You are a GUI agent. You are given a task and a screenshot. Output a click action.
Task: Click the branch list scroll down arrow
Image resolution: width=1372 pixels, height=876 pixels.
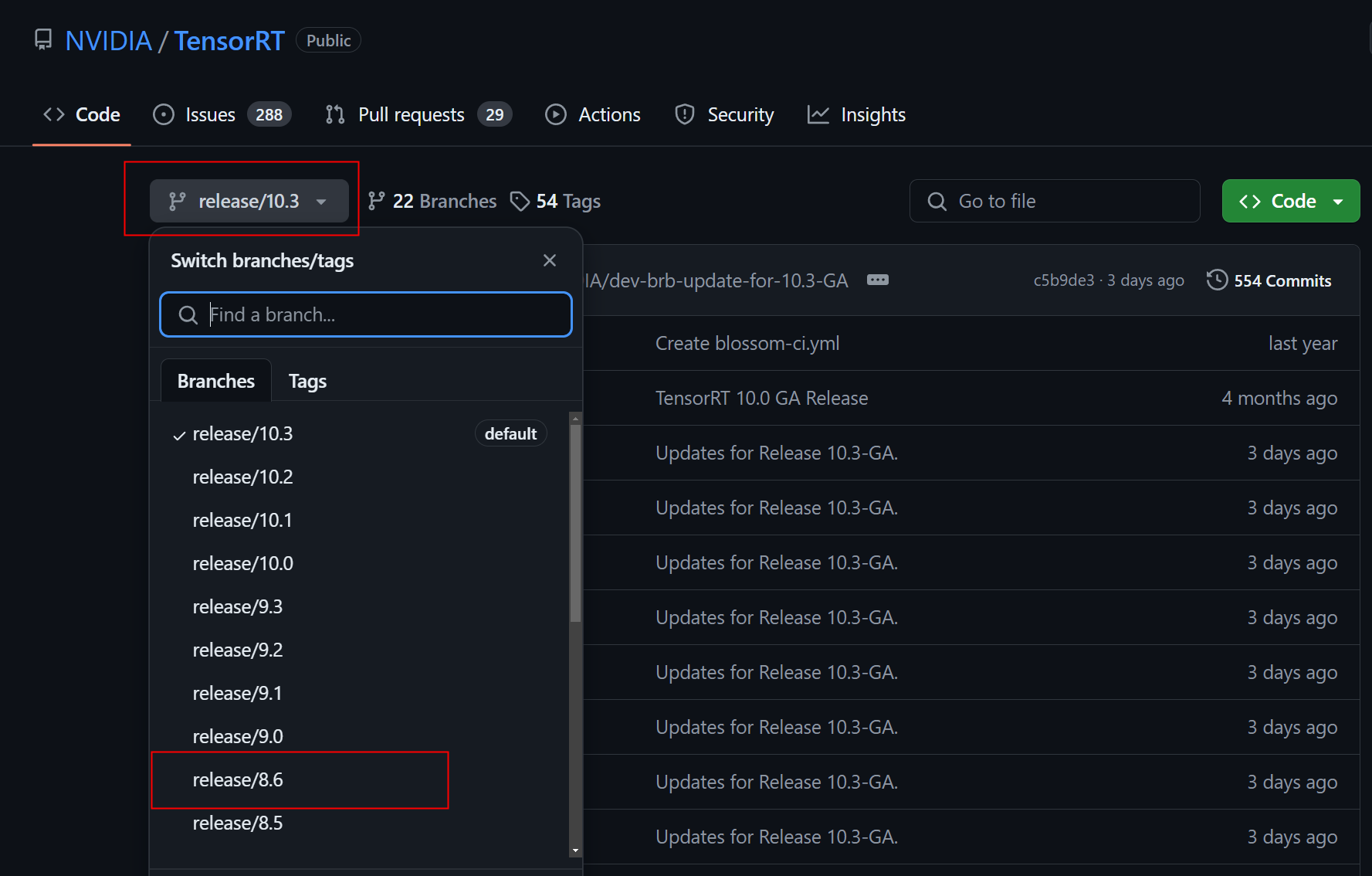pos(575,851)
